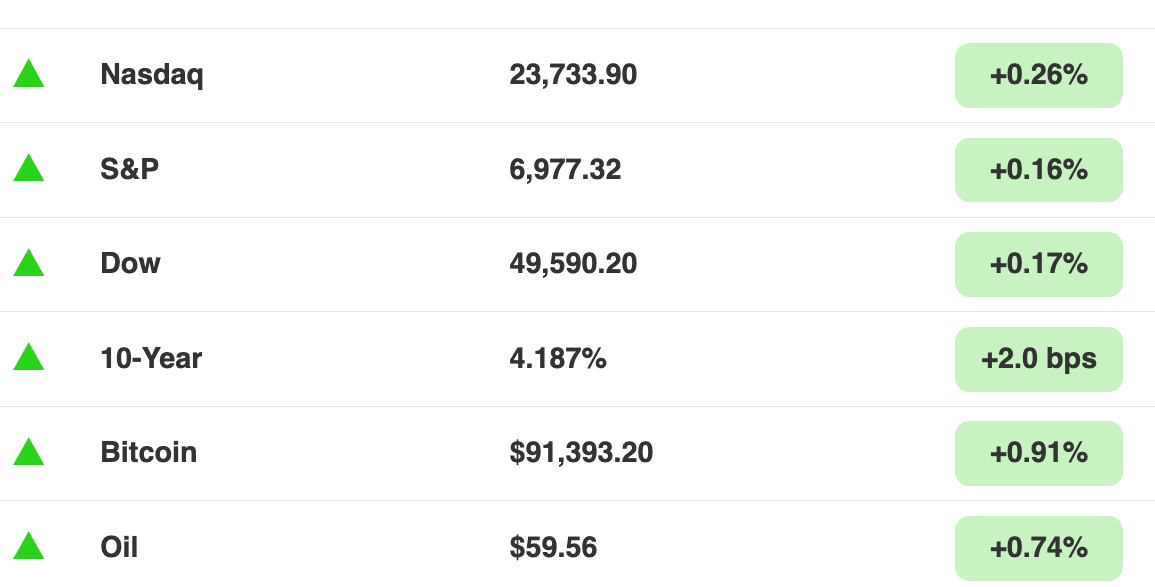The width and height of the screenshot is (1155, 587).
Task: Click the green up arrow beside S&P
Action: tap(29, 168)
